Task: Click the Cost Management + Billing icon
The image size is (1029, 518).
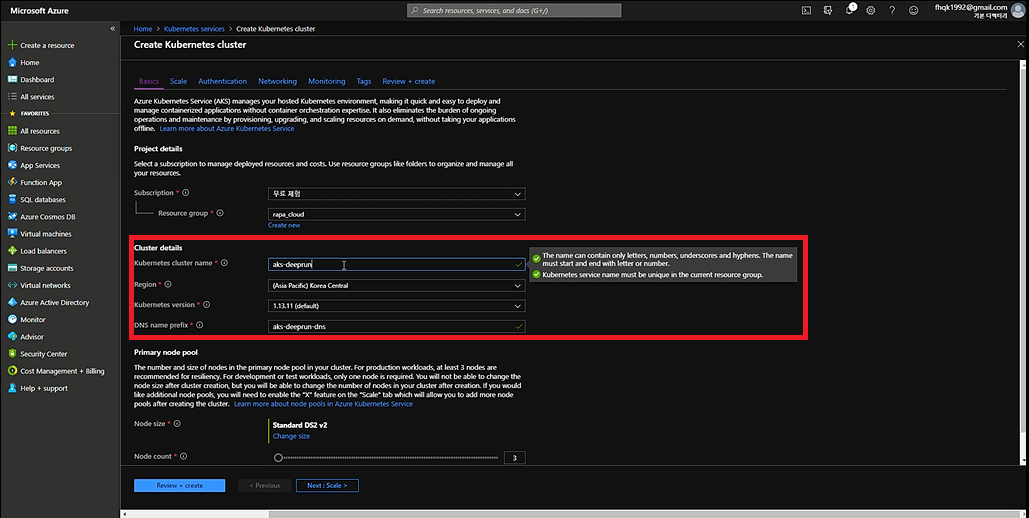Action: (12, 370)
